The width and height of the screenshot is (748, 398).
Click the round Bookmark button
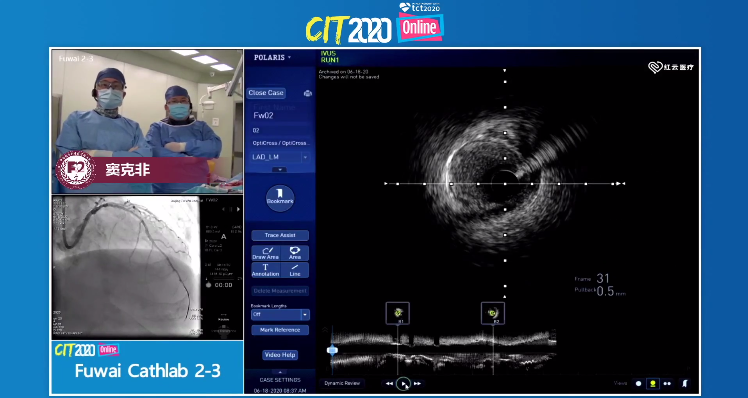(280, 198)
